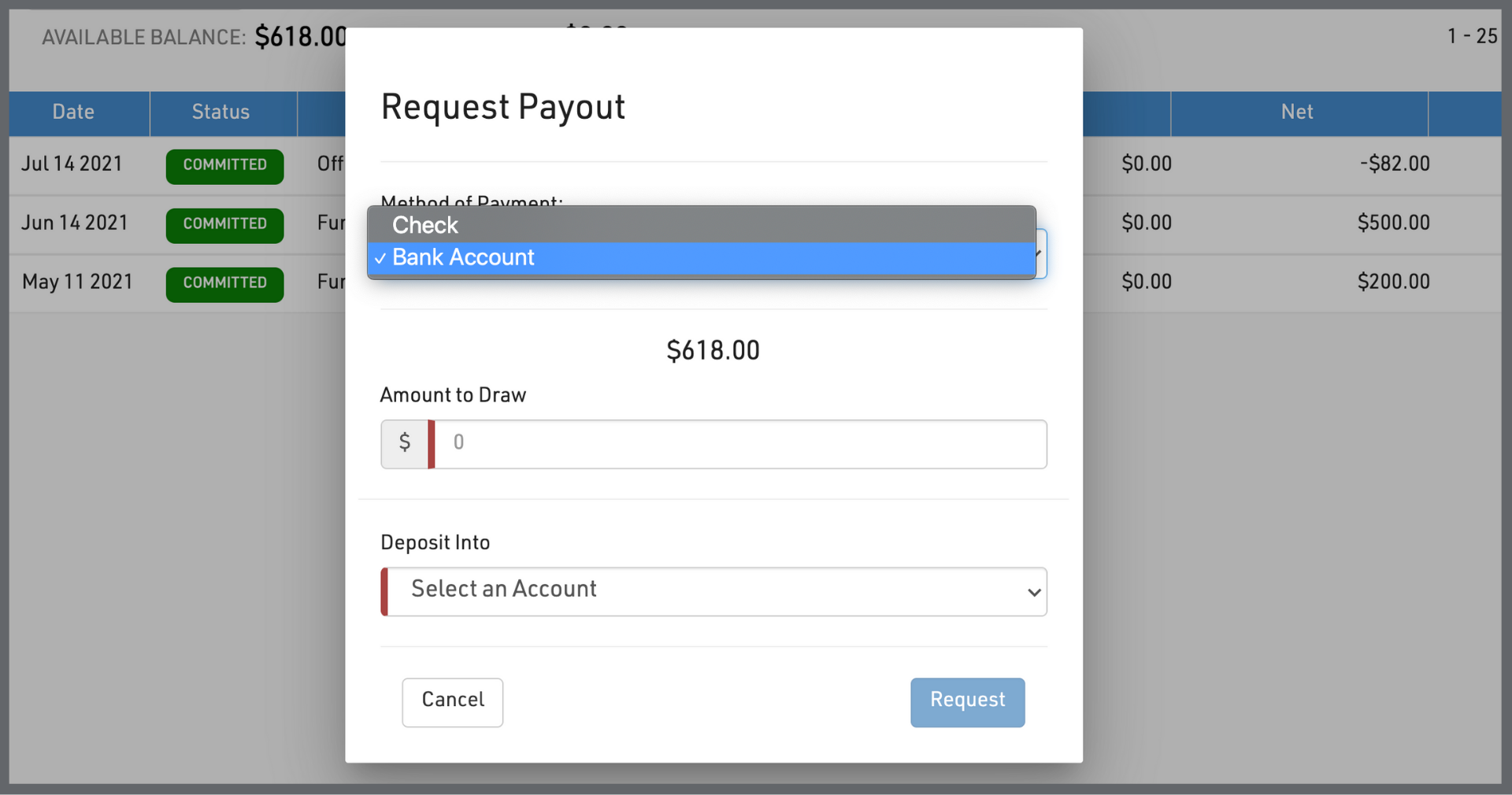Click the dollar sign prefix of amount field
The height and width of the screenshot is (795, 1512).
405,444
